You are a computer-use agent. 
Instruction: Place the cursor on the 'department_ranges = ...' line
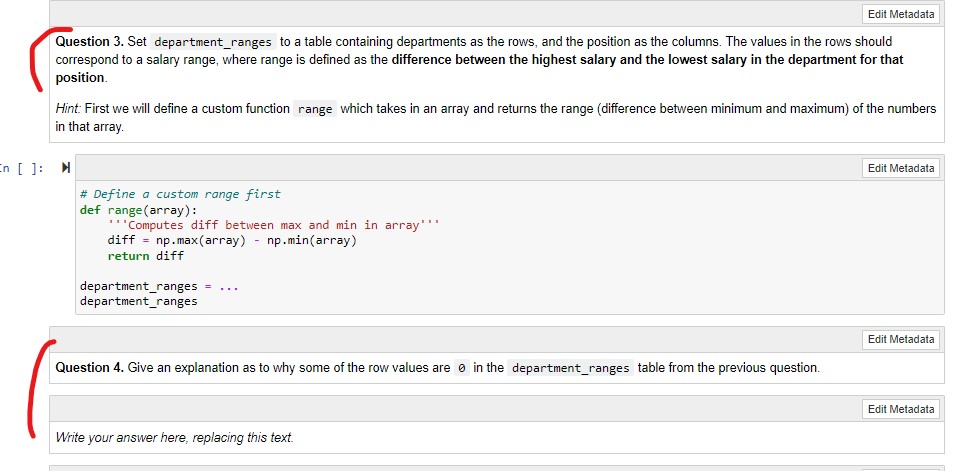(159, 286)
